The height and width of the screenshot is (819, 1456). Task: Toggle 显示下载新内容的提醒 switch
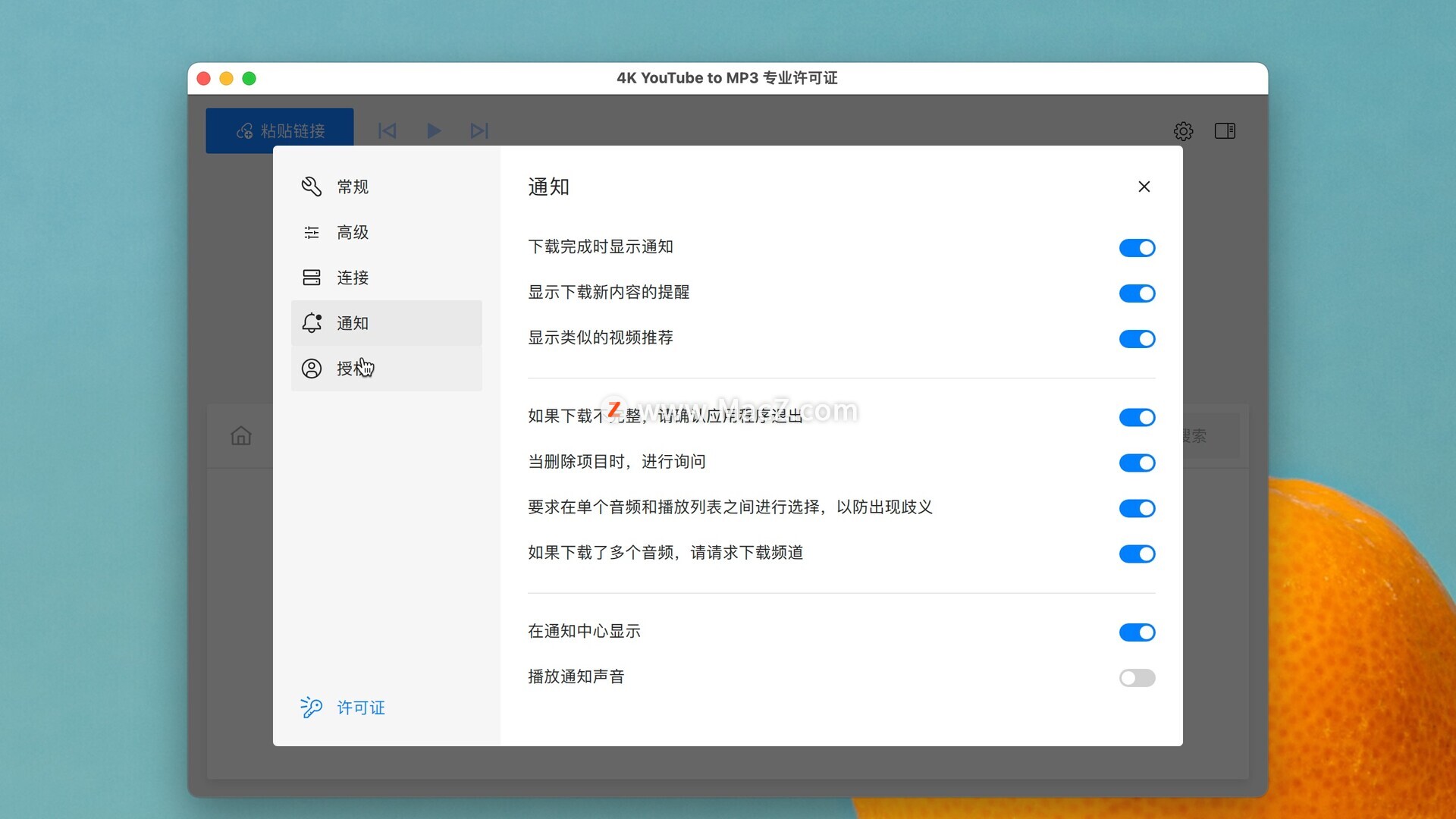coord(1137,293)
